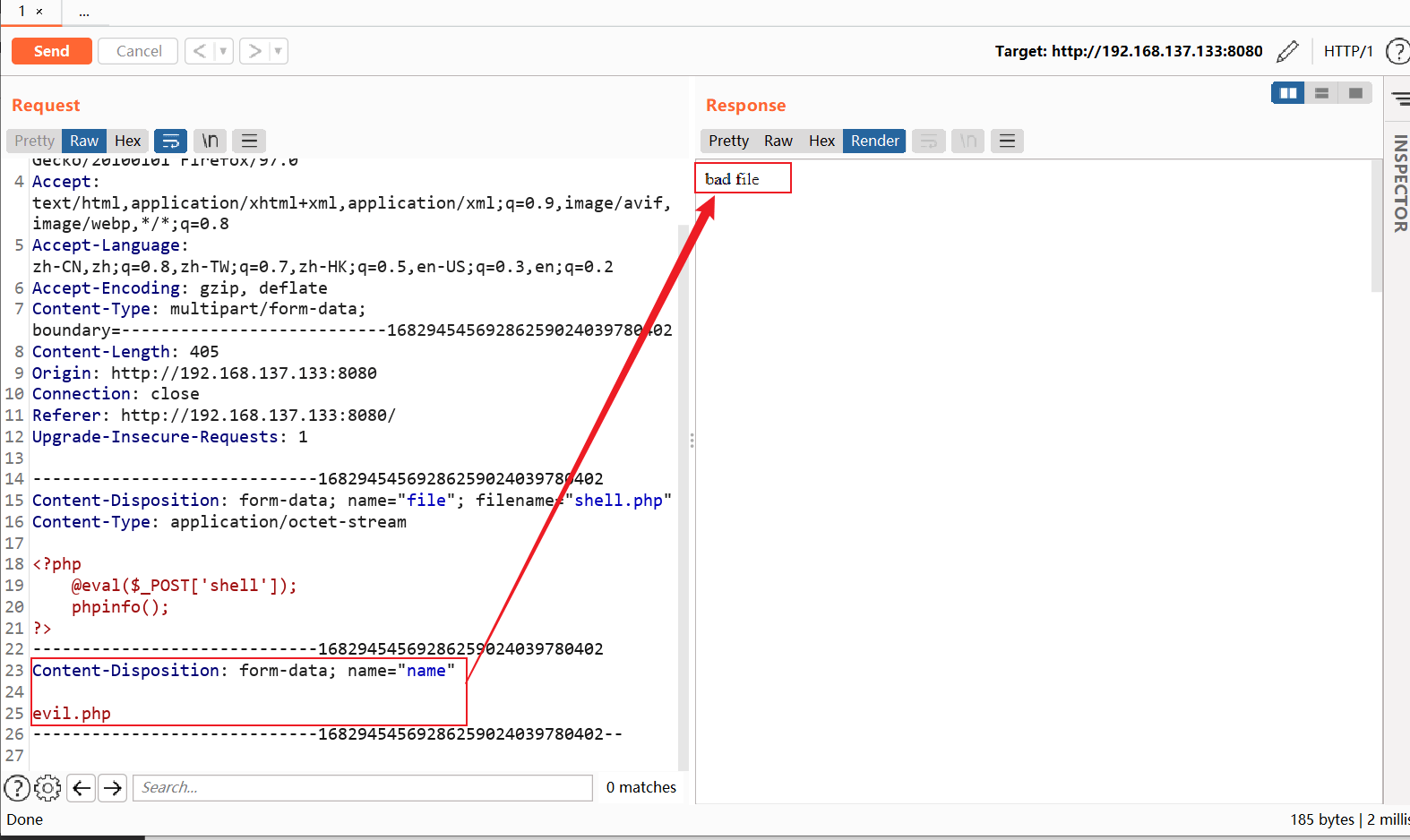Switch response view to Pretty
Screen dimensions: 1410x840
(x=728, y=141)
